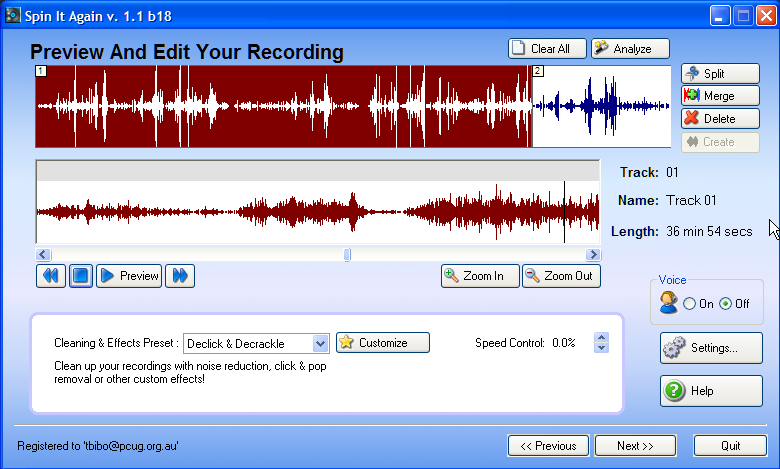Click the length value '36 min 54 secs'

[709, 231]
